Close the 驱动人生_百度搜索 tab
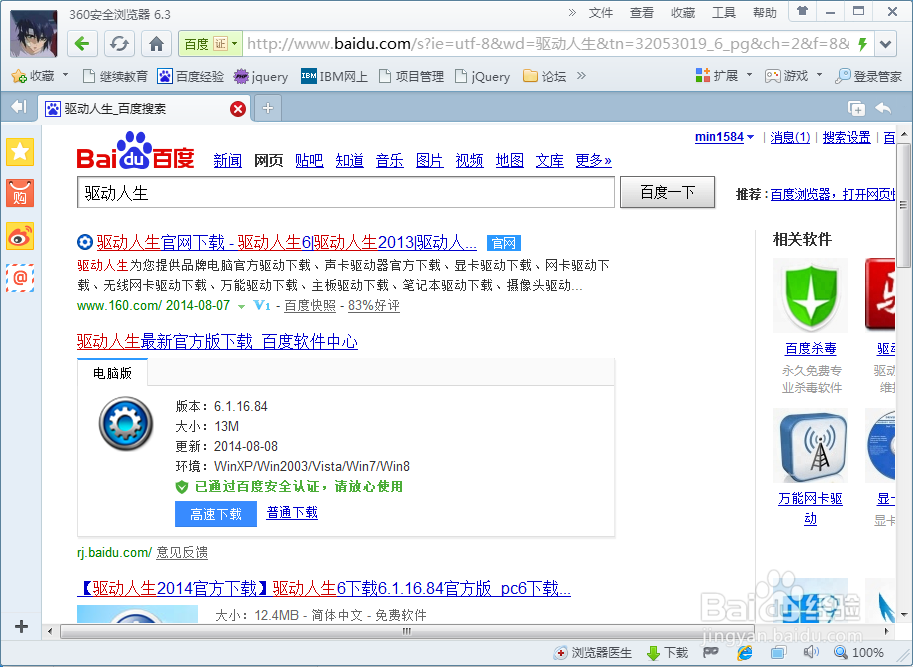Image resolution: width=913 pixels, height=667 pixels. click(x=238, y=108)
